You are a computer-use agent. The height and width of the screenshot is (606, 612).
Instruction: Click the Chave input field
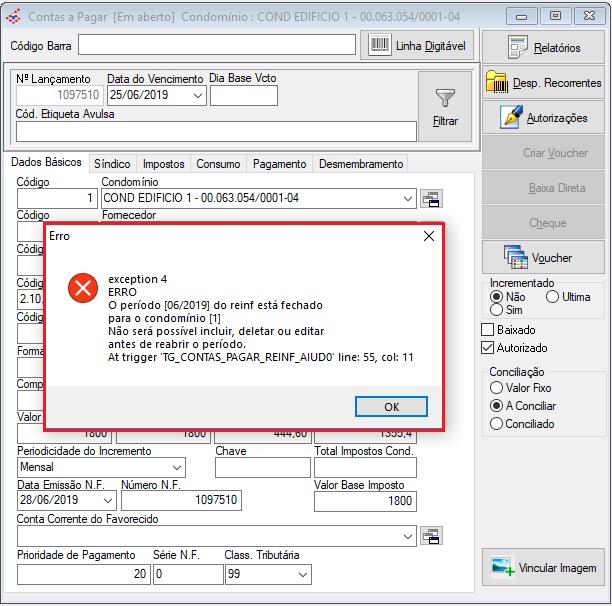(x=263, y=467)
